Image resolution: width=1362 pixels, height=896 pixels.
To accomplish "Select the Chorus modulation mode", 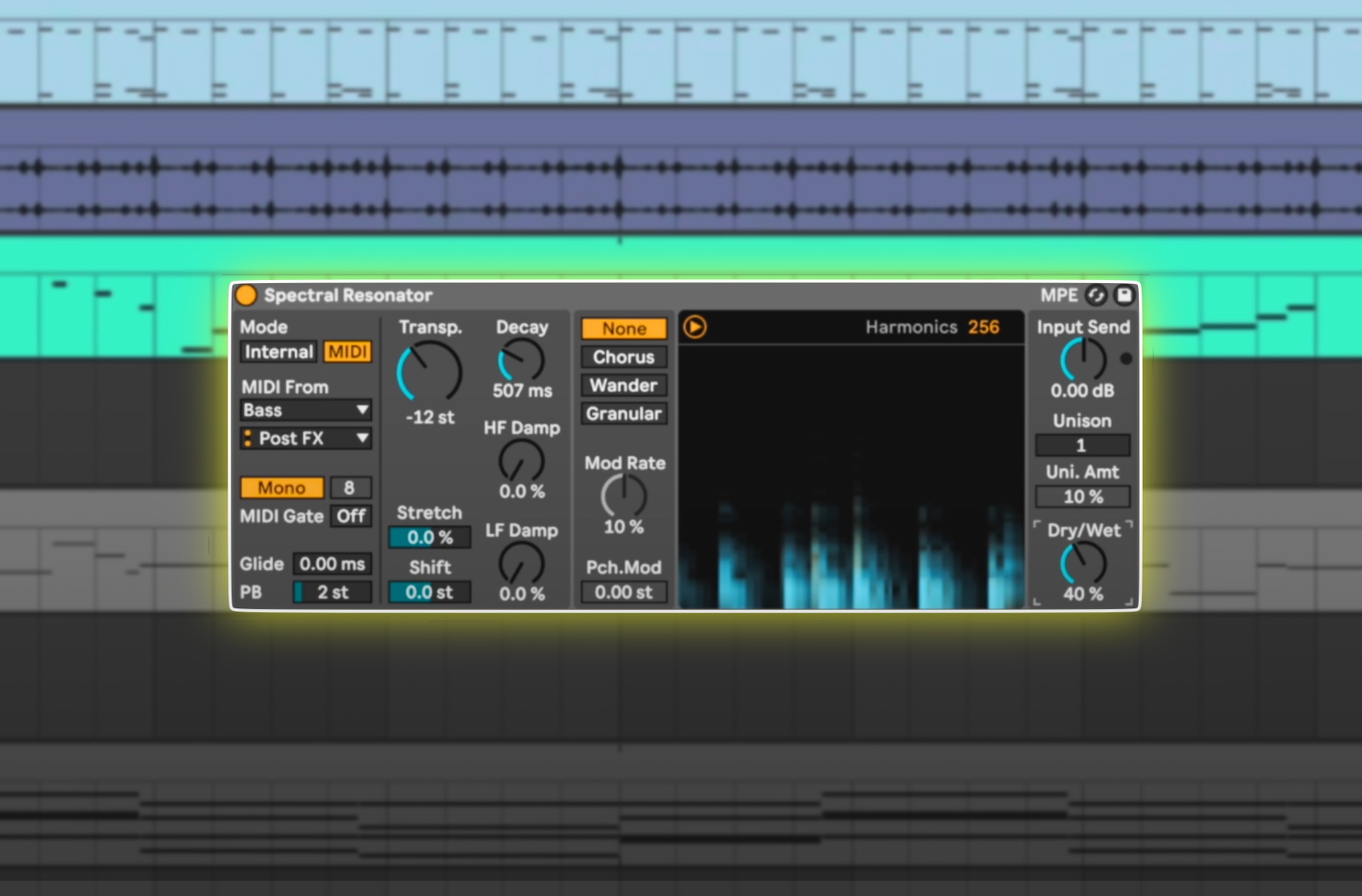I will pos(623,357).
